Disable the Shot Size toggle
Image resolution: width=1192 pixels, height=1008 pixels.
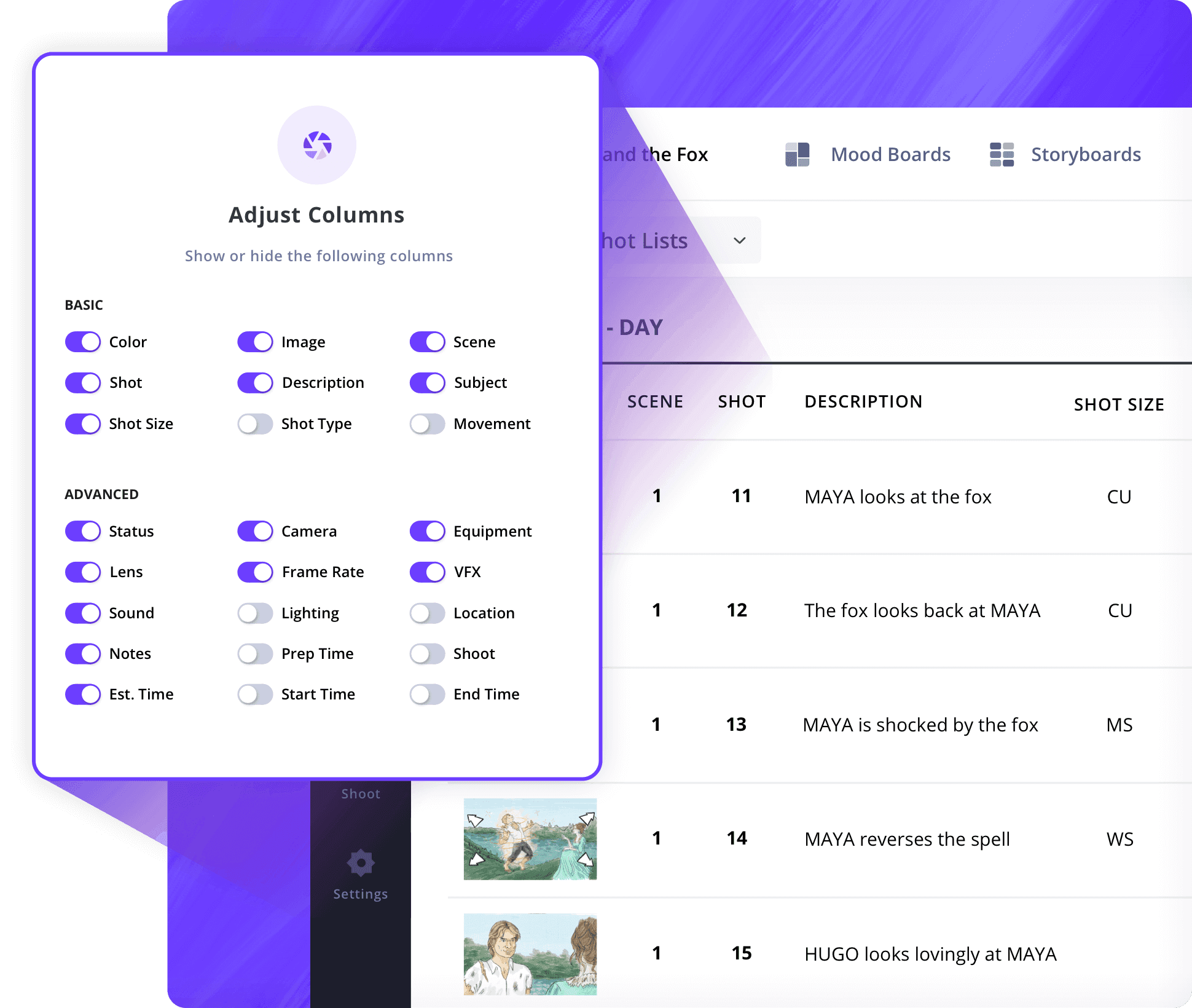[x=83, y=423]
